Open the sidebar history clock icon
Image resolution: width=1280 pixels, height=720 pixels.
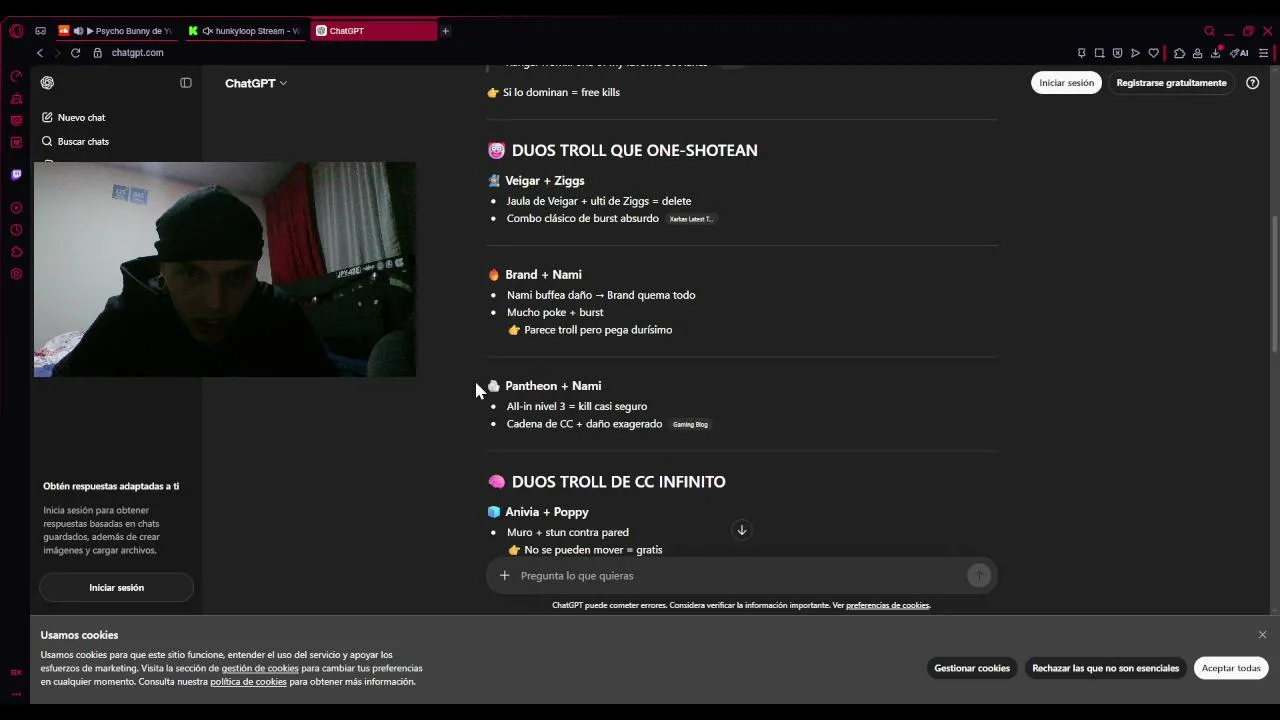[16, 230]
